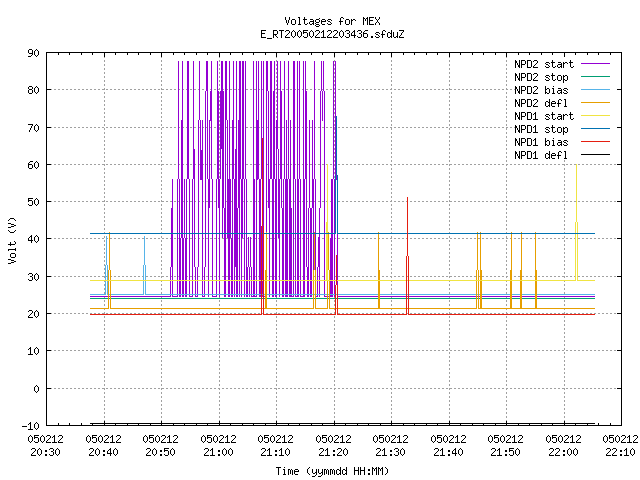The width and height of the screenshot is (640, 480).
Task: Click the orange NPD2 defl legend line
Action: [x=595, y=103]
